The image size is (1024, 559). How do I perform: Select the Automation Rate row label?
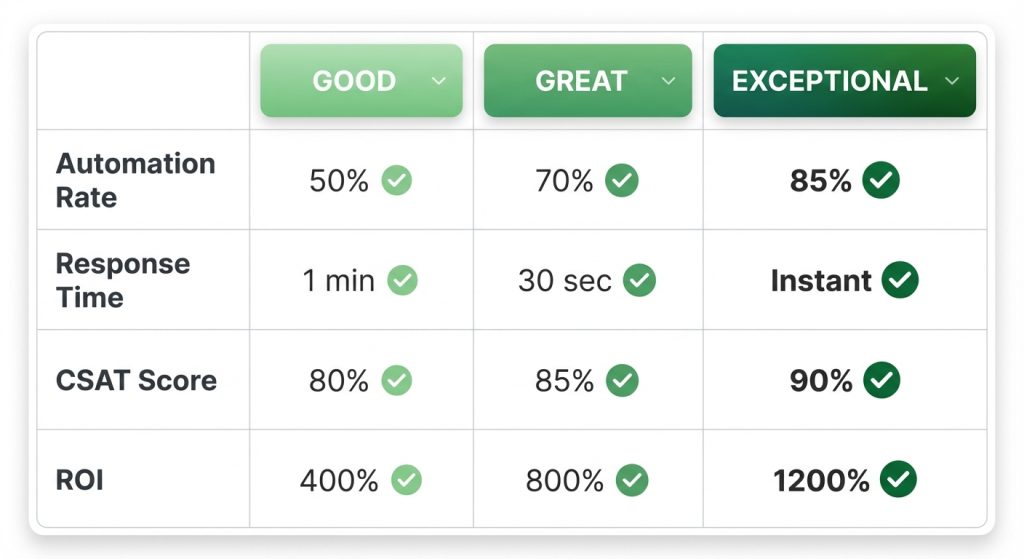(135, 180)
